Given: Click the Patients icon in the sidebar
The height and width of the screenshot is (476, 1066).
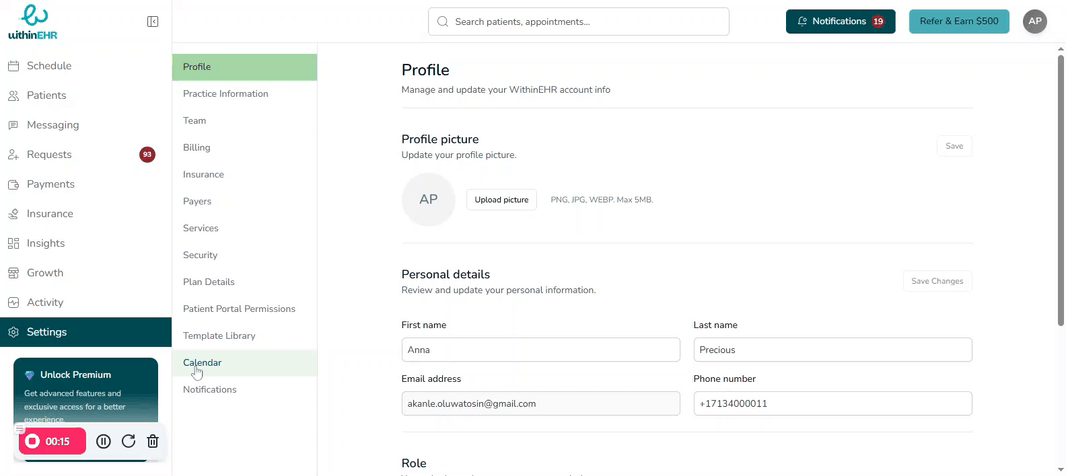Looking at the screenshot, I should [x=14, y=96].
